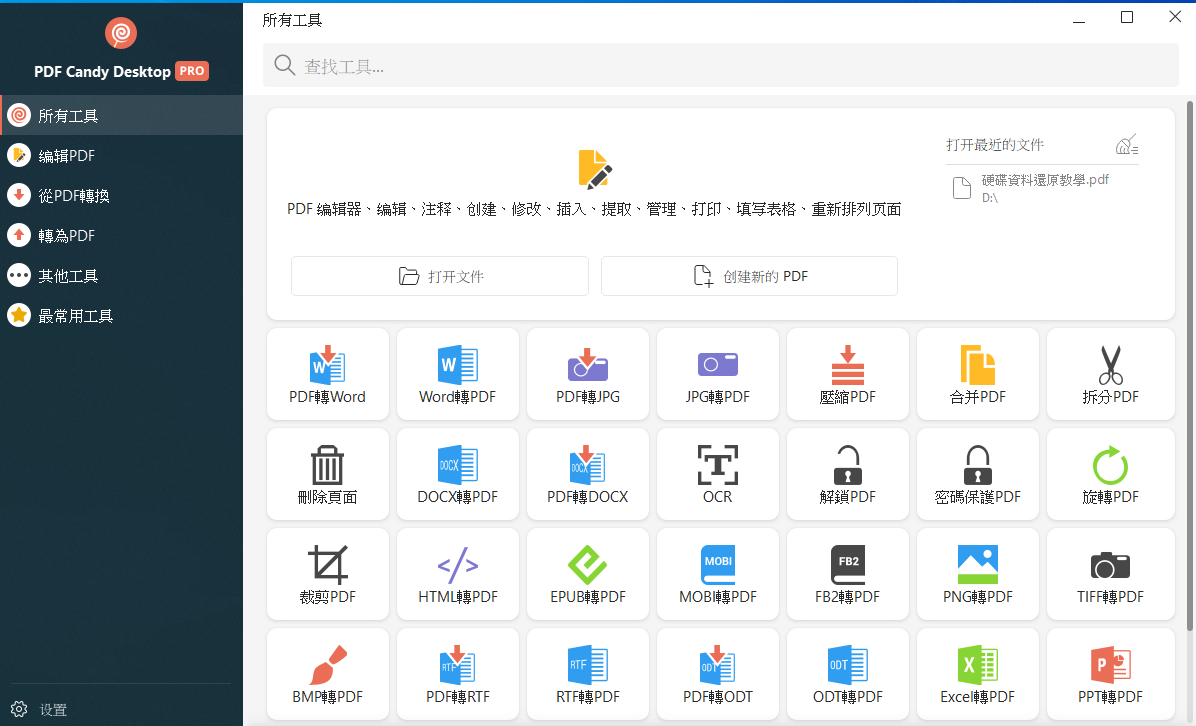
Task: Switch to 编辑PDF sidebar section
Action: pos(121,156)
